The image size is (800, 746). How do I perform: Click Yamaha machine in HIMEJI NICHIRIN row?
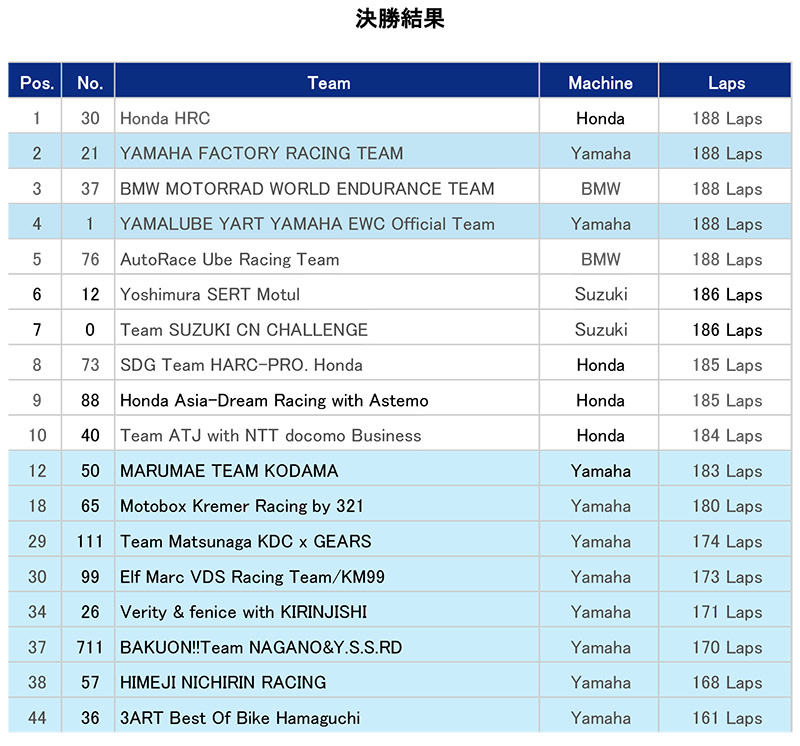click(x=599, y=682)
